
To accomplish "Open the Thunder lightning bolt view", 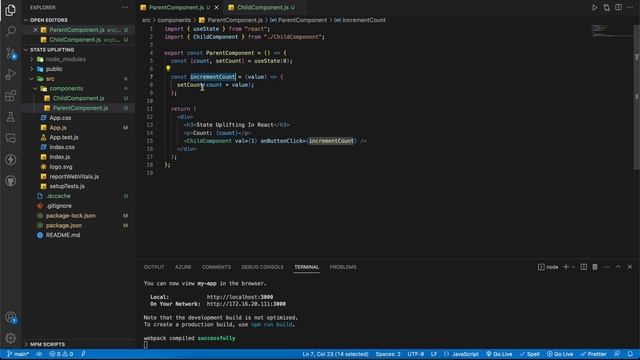I will coord(11,160).
